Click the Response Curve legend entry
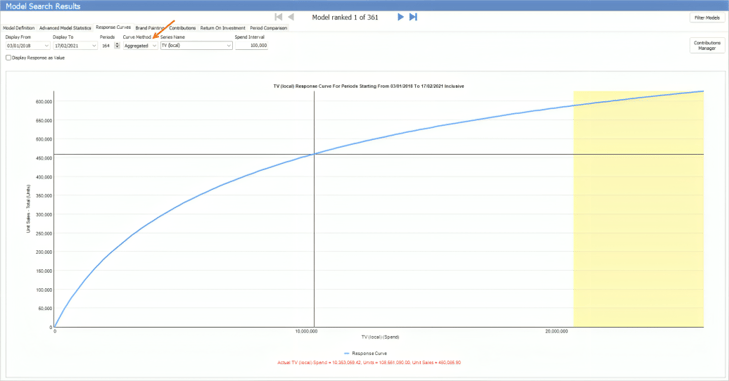The width and height of the screenshot is (729, 381). coord(365,354)
